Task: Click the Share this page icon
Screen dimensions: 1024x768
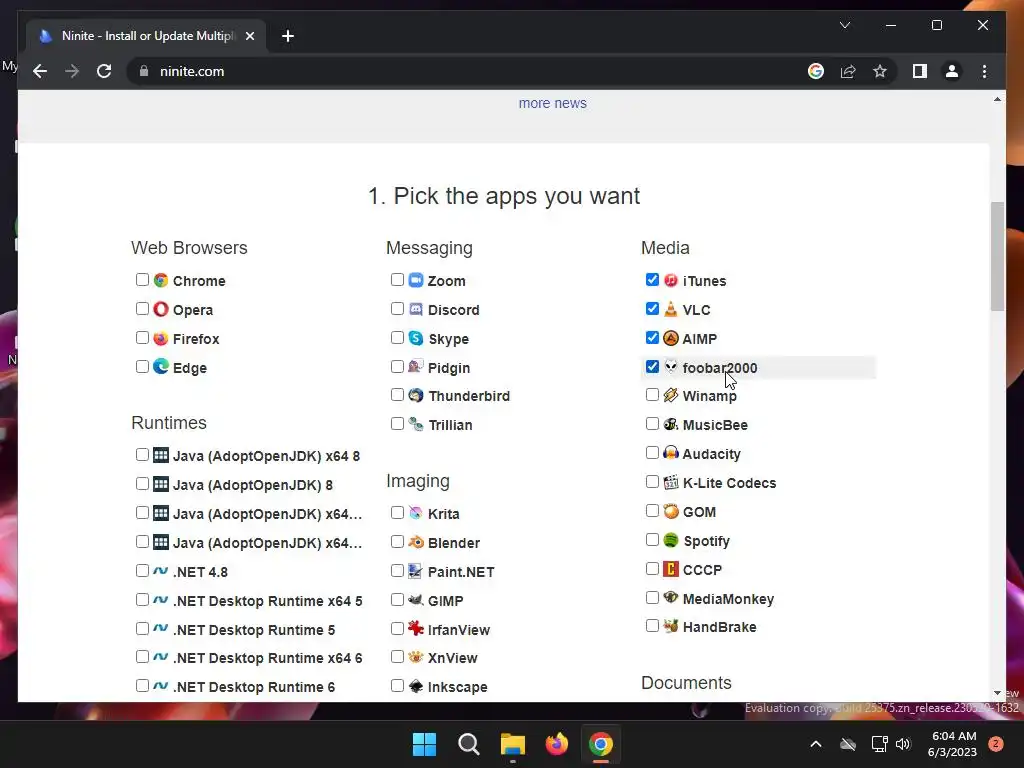Action: click(848, 71)
